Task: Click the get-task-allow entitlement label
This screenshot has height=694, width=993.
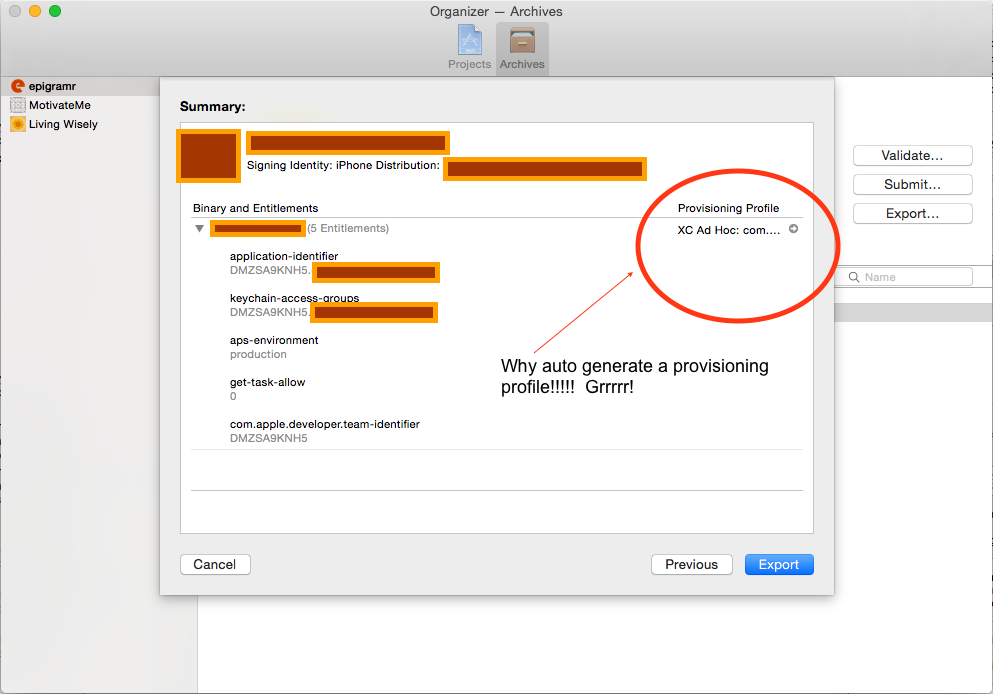Action: coord(267,382)
